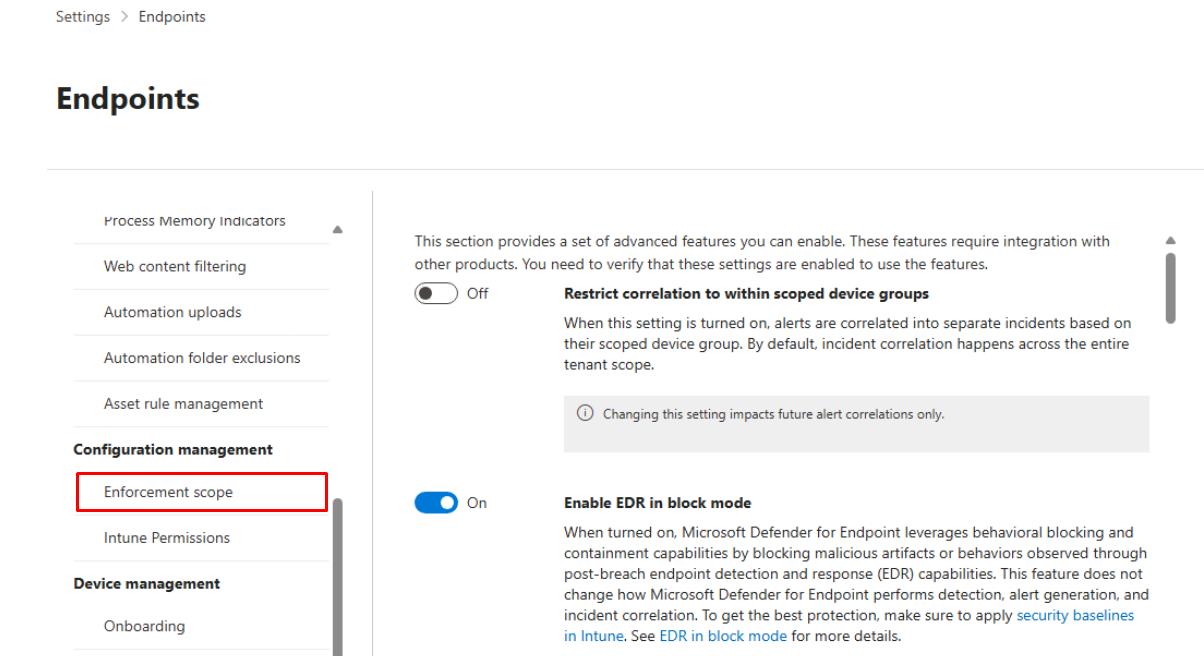Open Intune Permissions settings
The width and height of the screenshot is (1204, 656).
pos(166,538)
